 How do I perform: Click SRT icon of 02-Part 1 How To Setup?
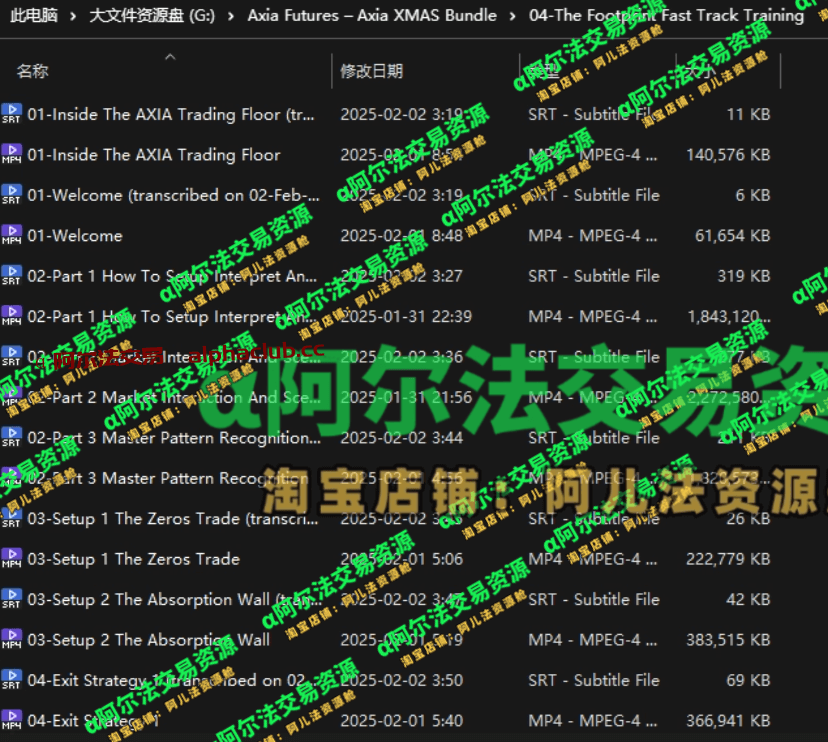pos(11,276)
